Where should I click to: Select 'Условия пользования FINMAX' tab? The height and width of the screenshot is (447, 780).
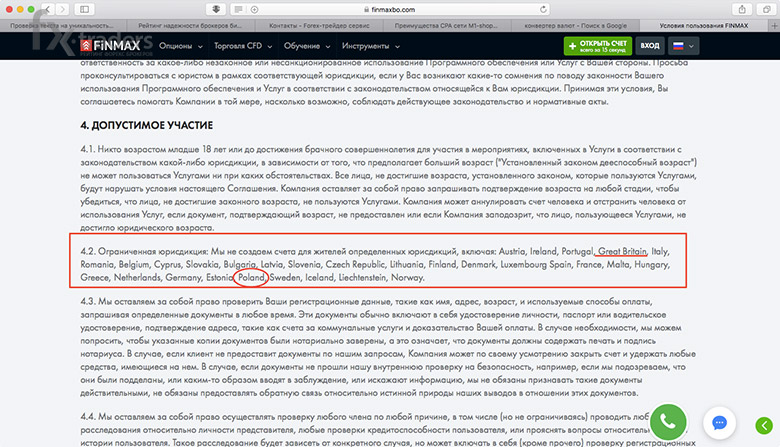pos(704,25)
